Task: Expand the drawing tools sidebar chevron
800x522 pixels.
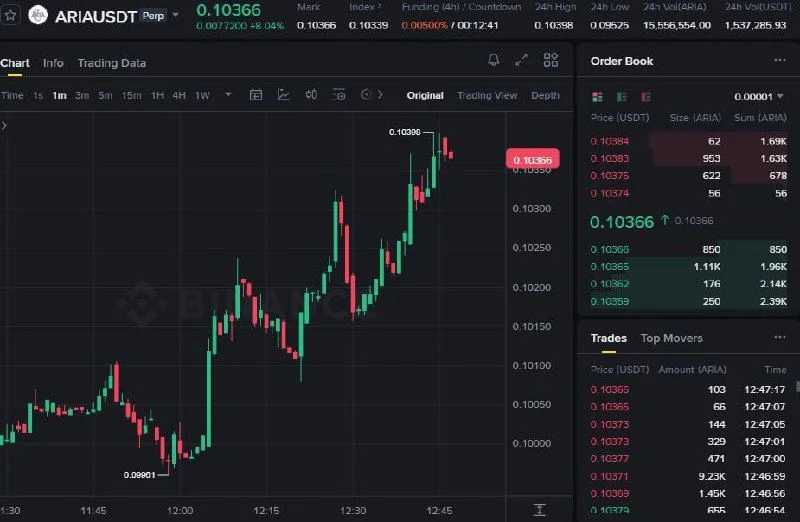Action: click(4, 125)
